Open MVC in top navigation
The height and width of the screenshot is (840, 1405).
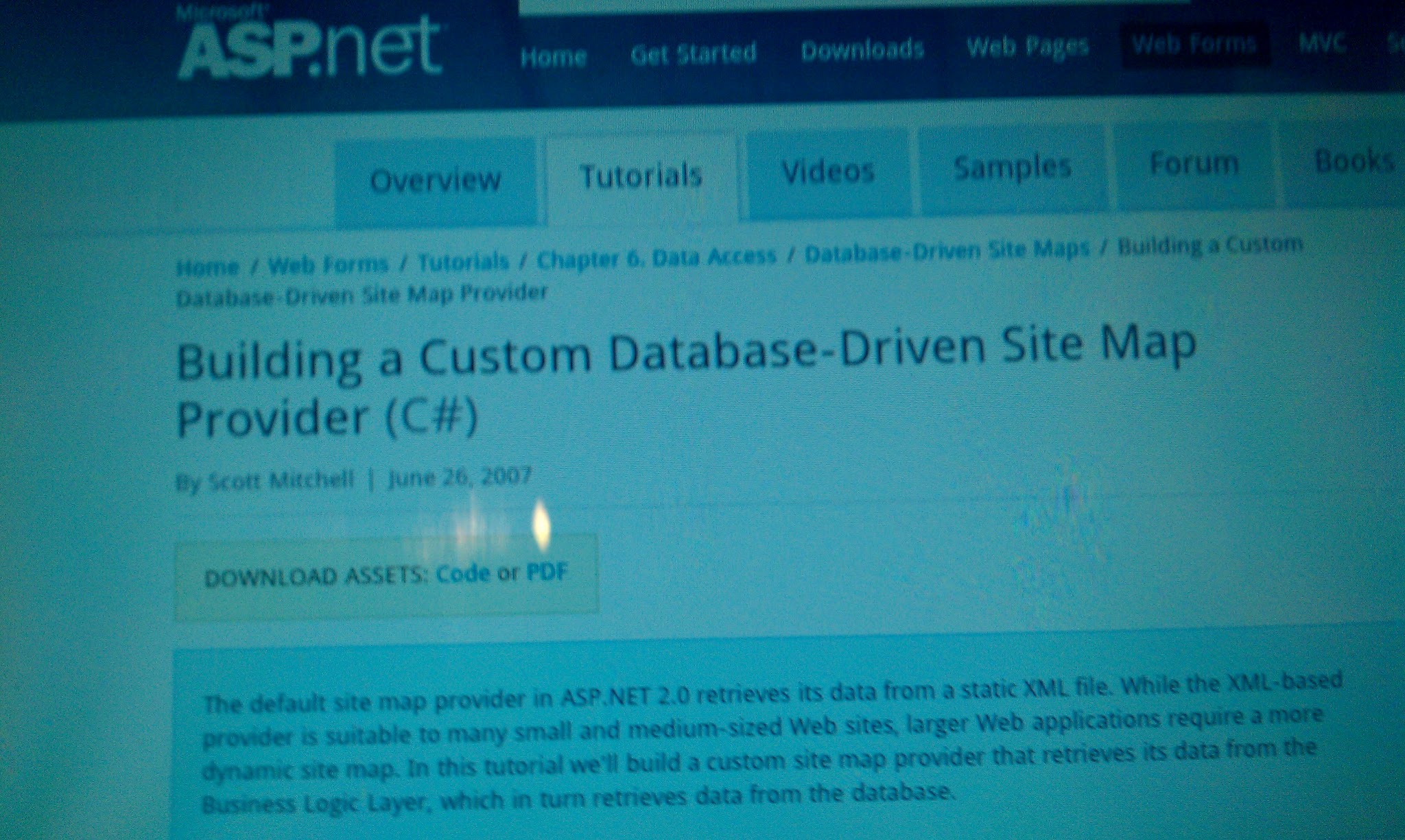[x=1321, y=43]
